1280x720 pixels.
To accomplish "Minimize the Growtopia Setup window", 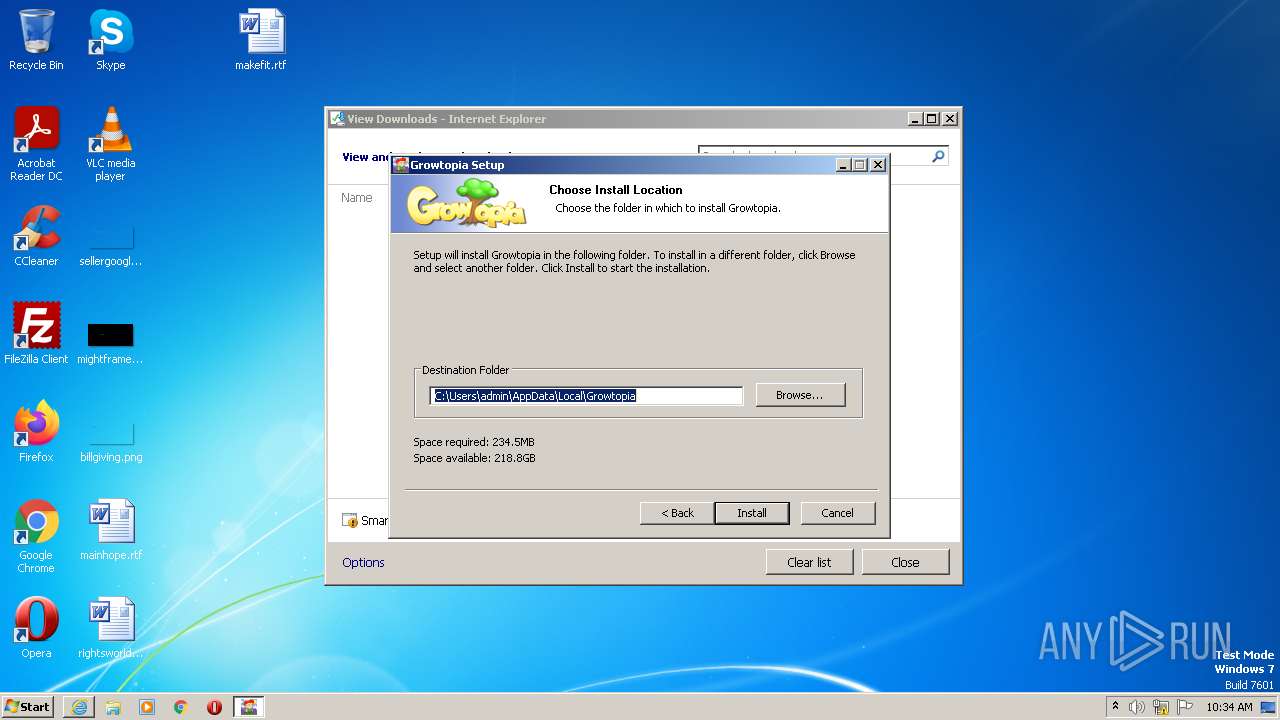I will click(x=843, y=165).
